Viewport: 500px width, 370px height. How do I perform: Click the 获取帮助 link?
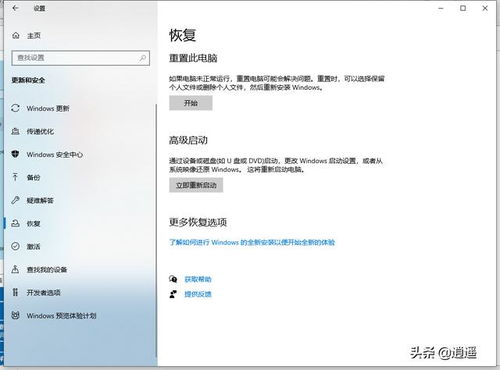198,279
